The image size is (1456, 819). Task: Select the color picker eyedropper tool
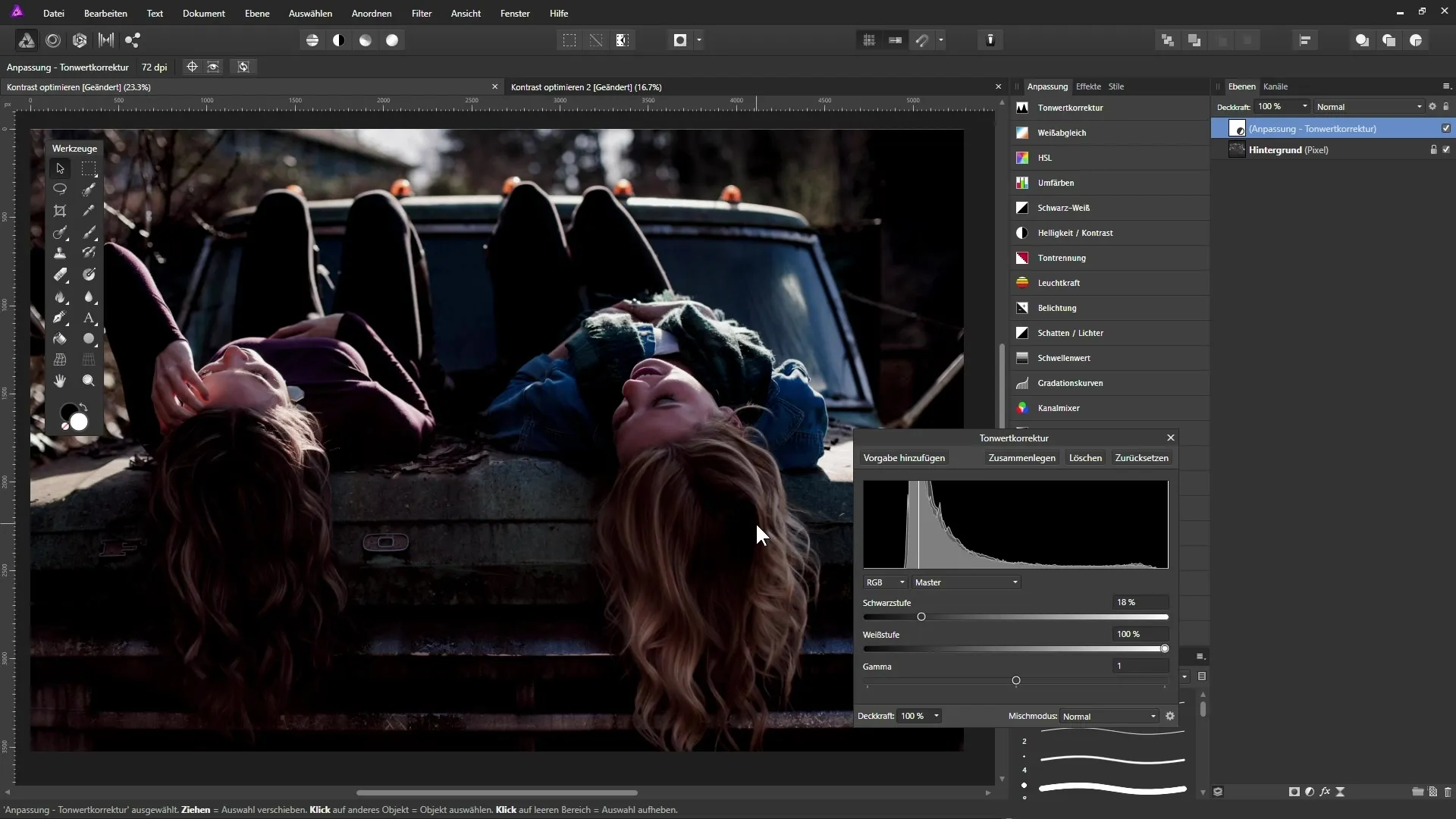pos(89,211)
